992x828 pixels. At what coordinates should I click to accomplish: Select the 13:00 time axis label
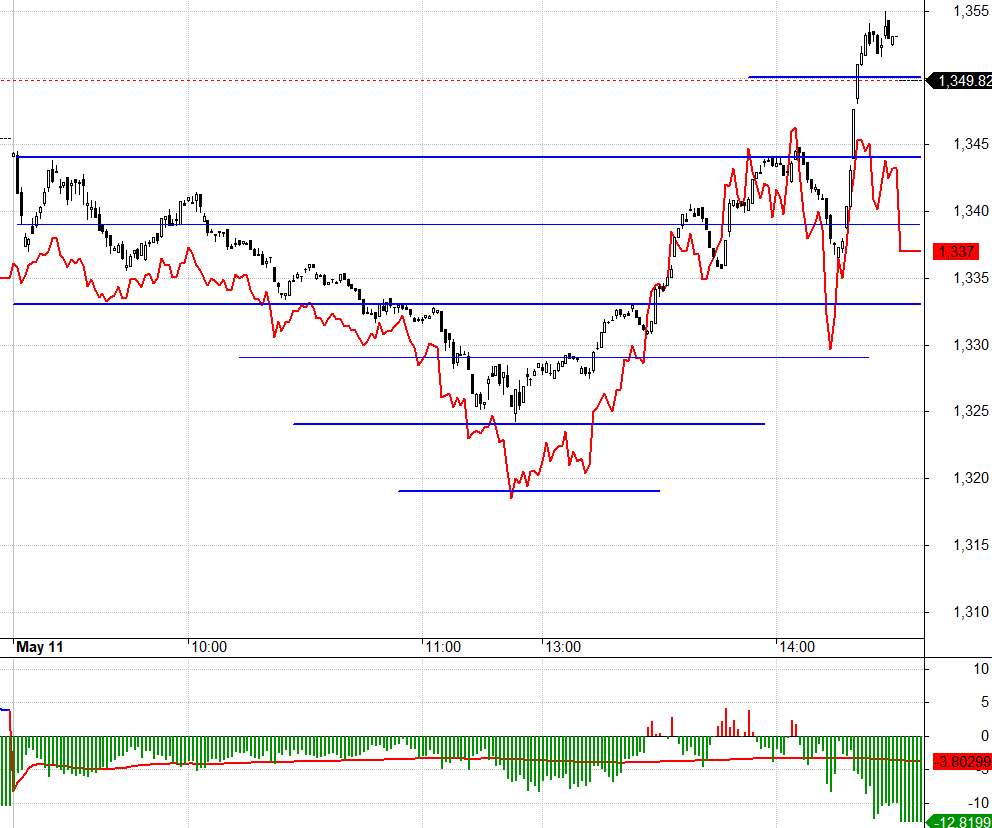click(563, 647)
